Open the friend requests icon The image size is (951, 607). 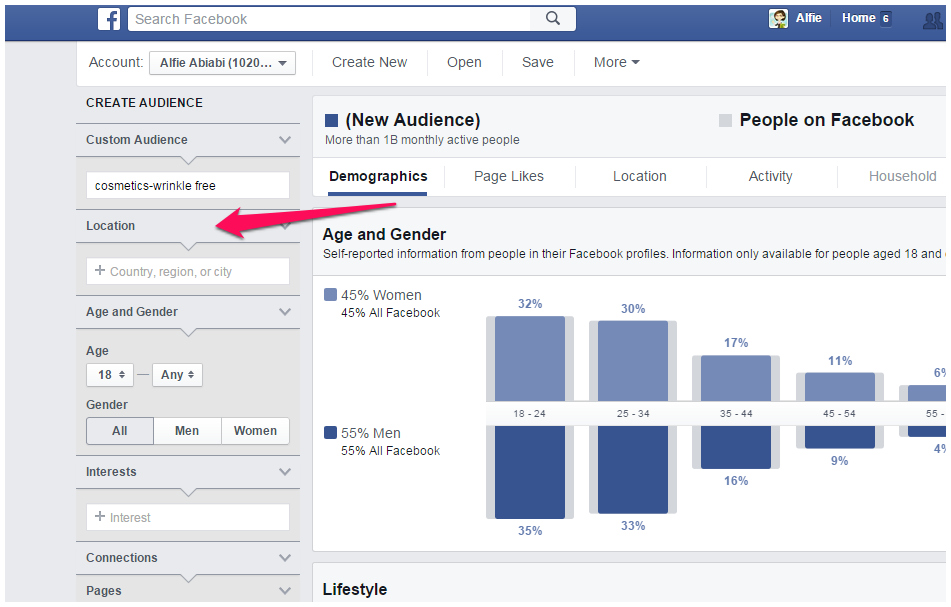(933, 19)
